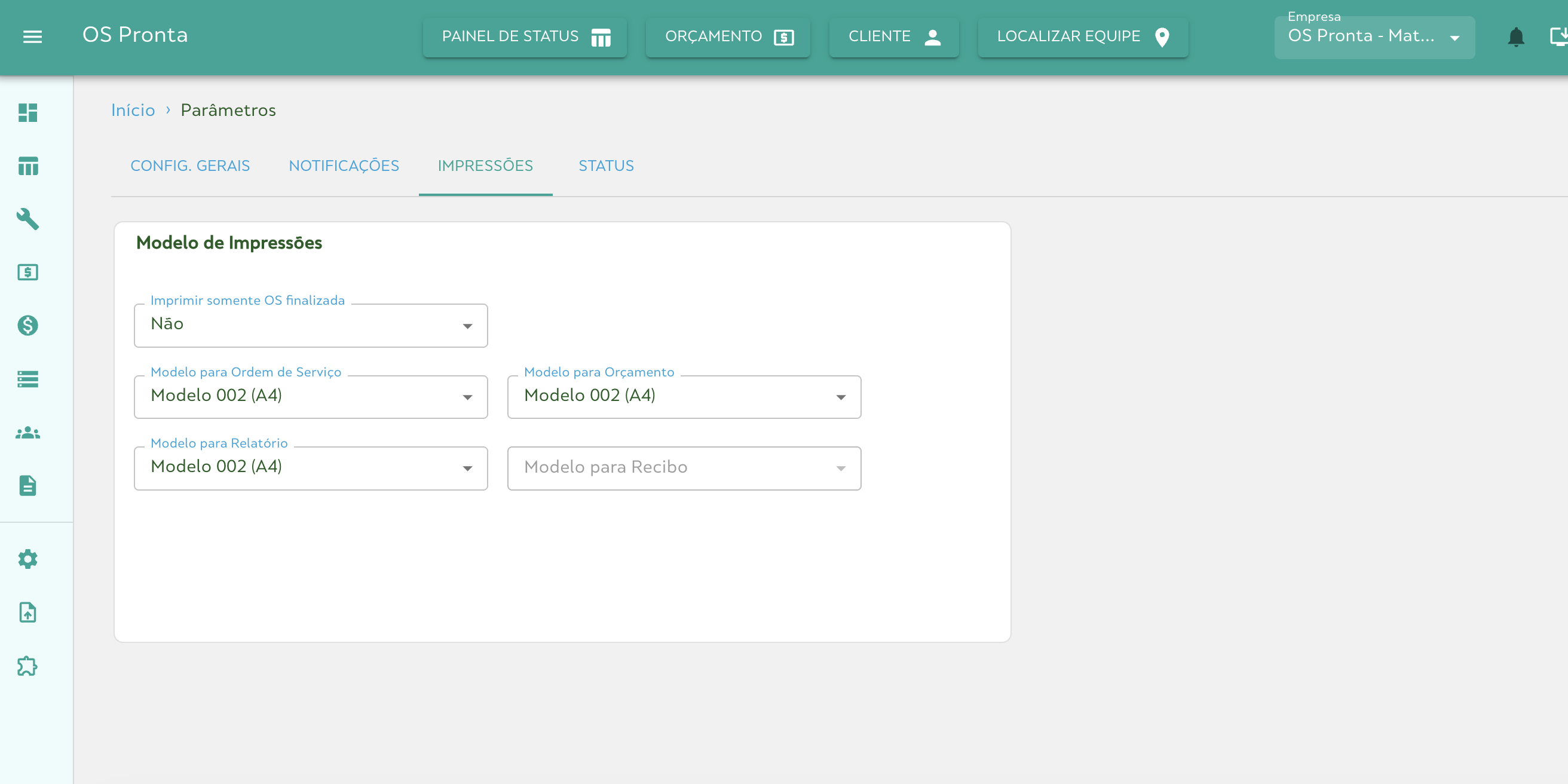
Task: Open the wrench services icon
Action: click(28, 219)
